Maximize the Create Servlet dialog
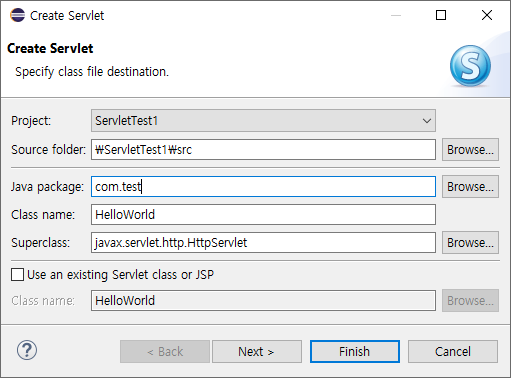This screenshot has height=378, width=511. pos(441,15)
